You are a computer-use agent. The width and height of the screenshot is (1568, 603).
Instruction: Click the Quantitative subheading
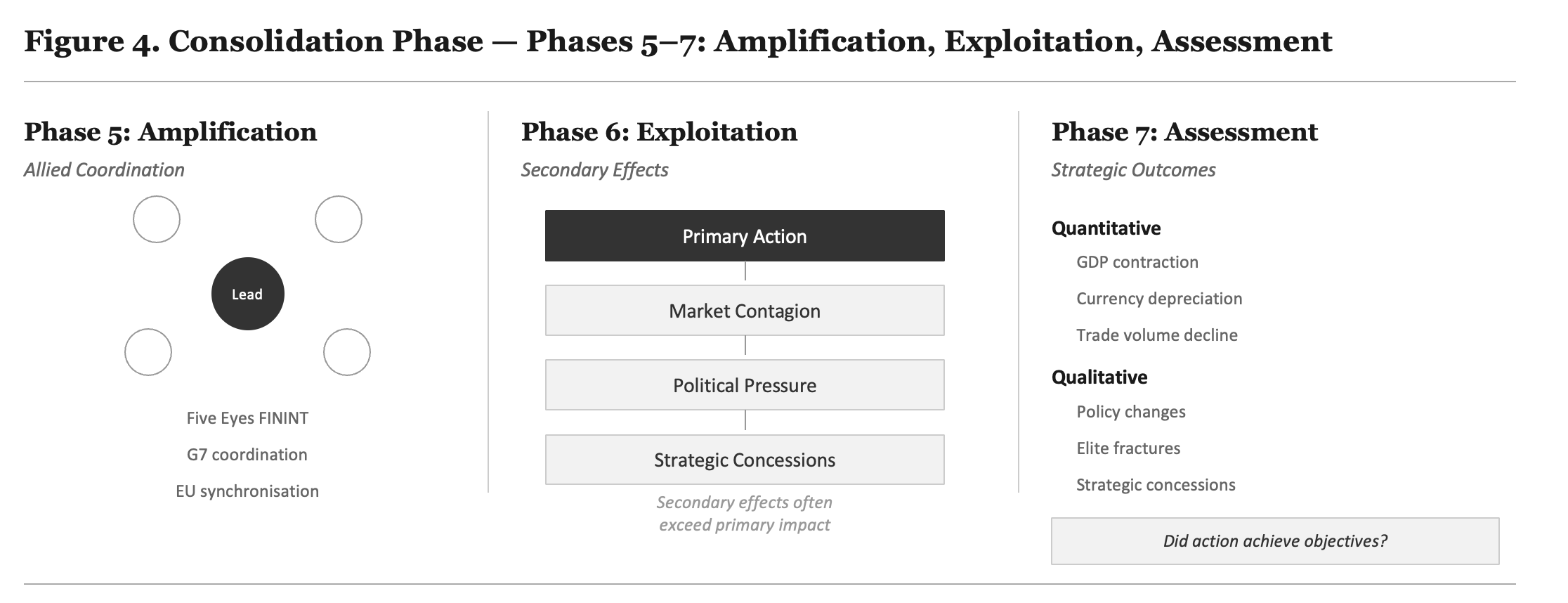1106,228
